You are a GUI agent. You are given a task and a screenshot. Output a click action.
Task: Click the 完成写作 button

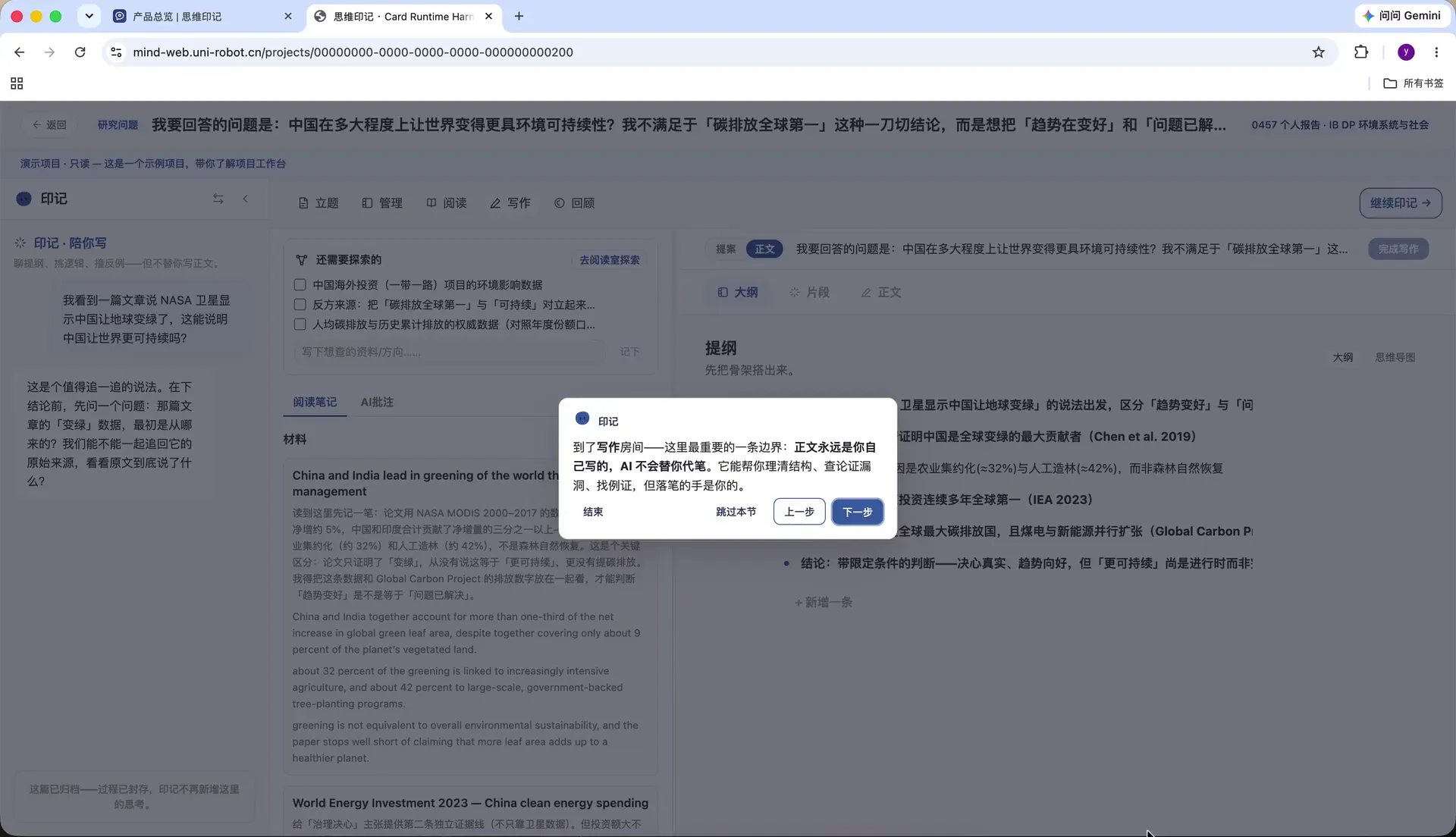point(1398,249)
